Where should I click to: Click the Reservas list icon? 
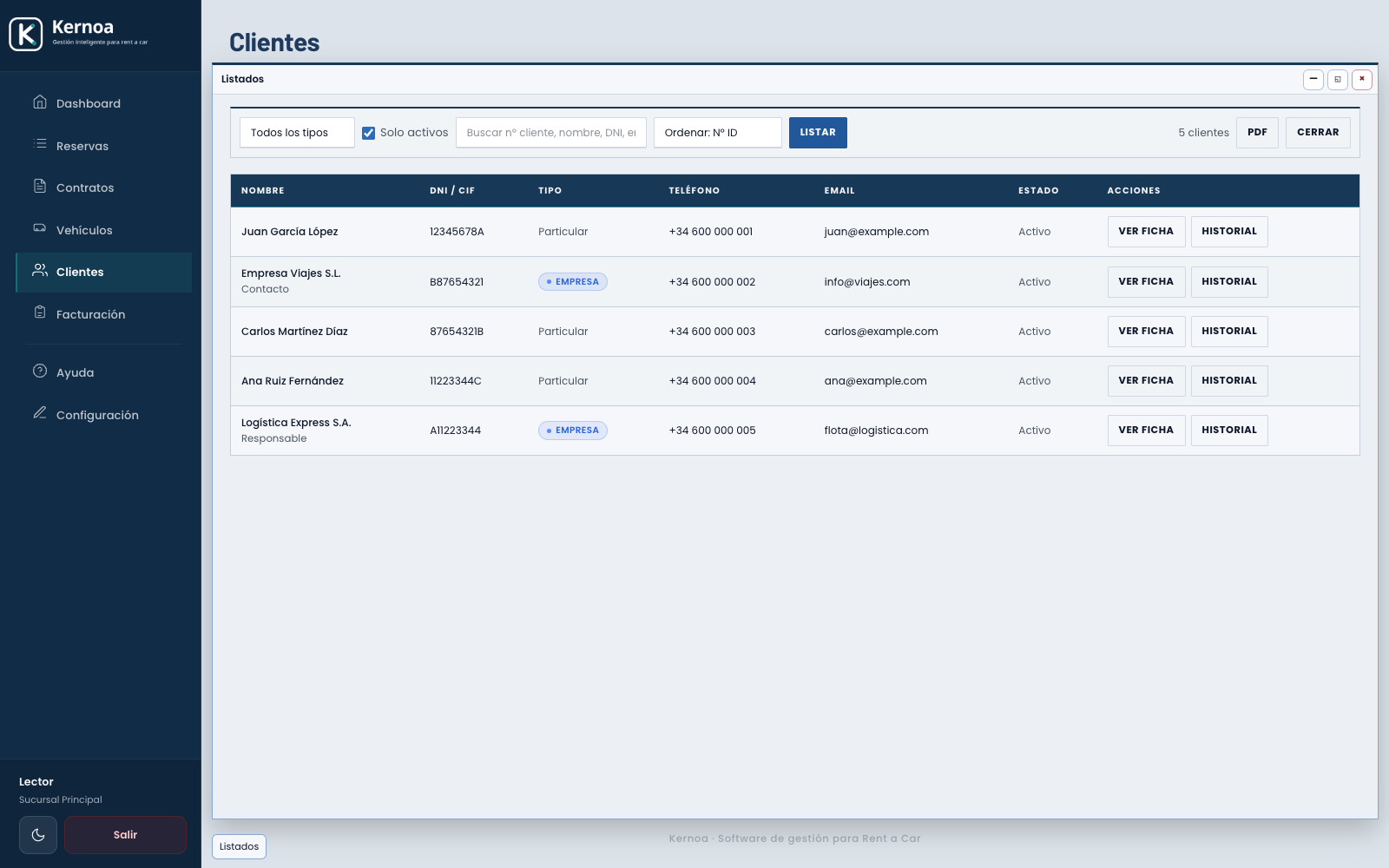click(40, 144)
